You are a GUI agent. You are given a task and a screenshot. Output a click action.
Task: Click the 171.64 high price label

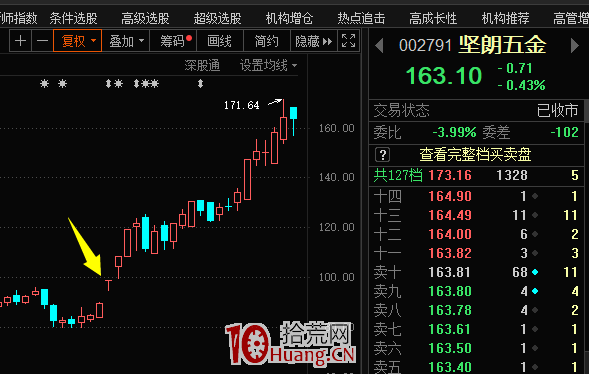point(242,106)
